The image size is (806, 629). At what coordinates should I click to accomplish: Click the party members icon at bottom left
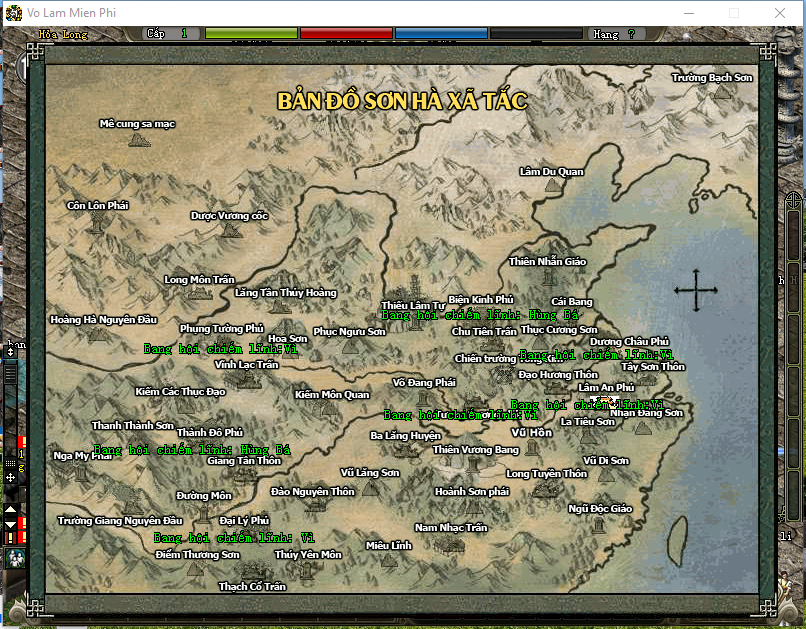coord(15,558)
